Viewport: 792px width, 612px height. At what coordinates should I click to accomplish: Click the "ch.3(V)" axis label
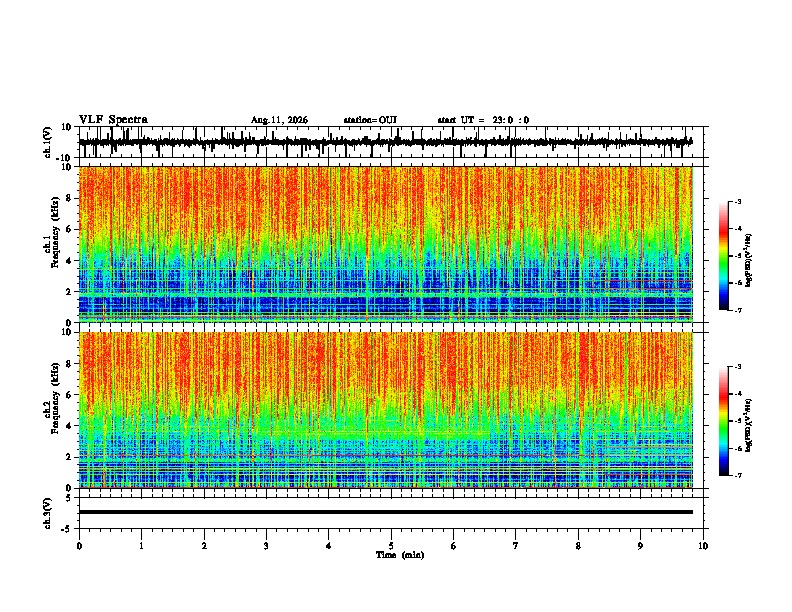(x=48, y=514)
